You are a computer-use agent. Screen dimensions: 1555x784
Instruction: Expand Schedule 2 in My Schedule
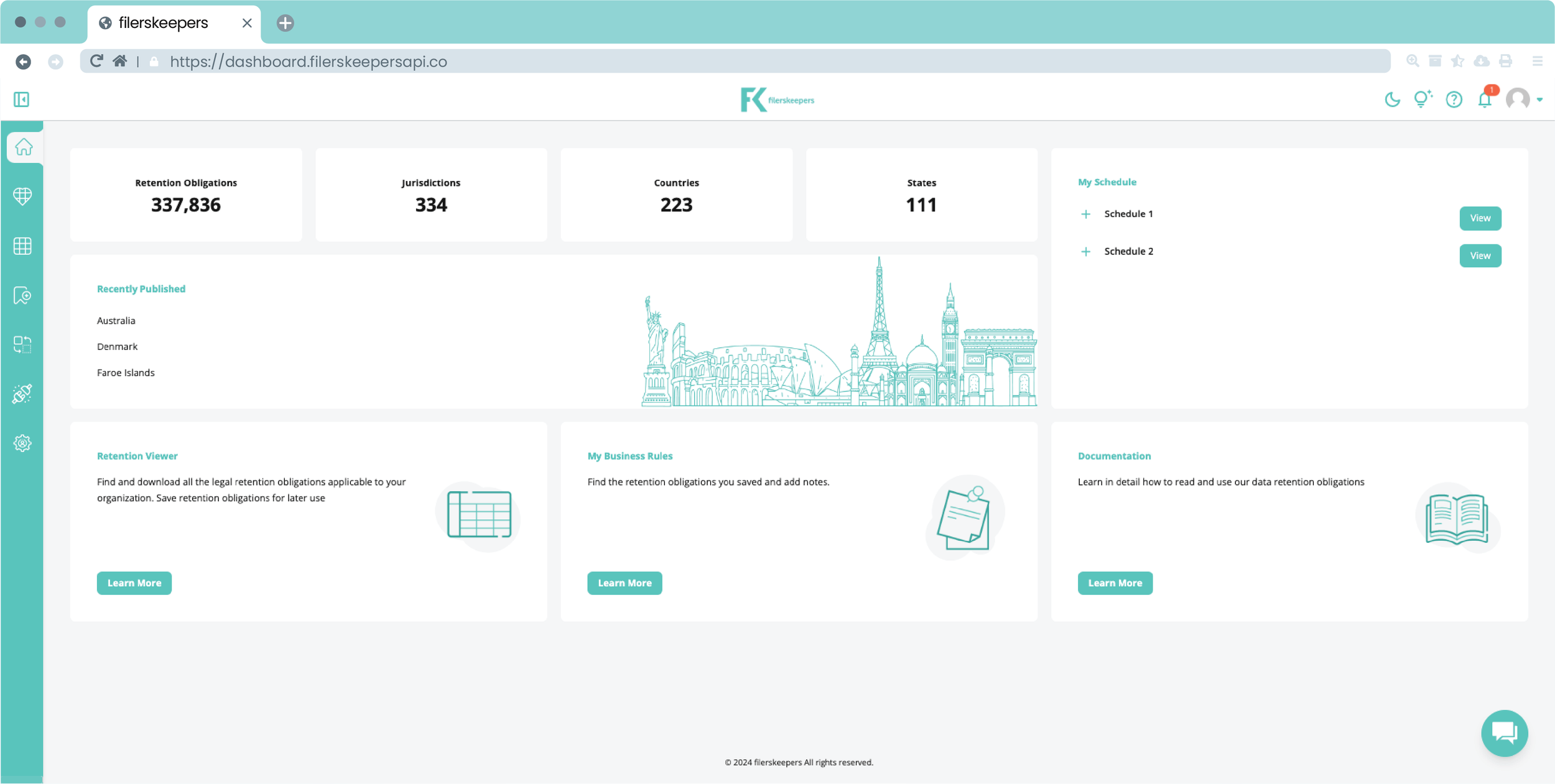(x=1086, y=251)
